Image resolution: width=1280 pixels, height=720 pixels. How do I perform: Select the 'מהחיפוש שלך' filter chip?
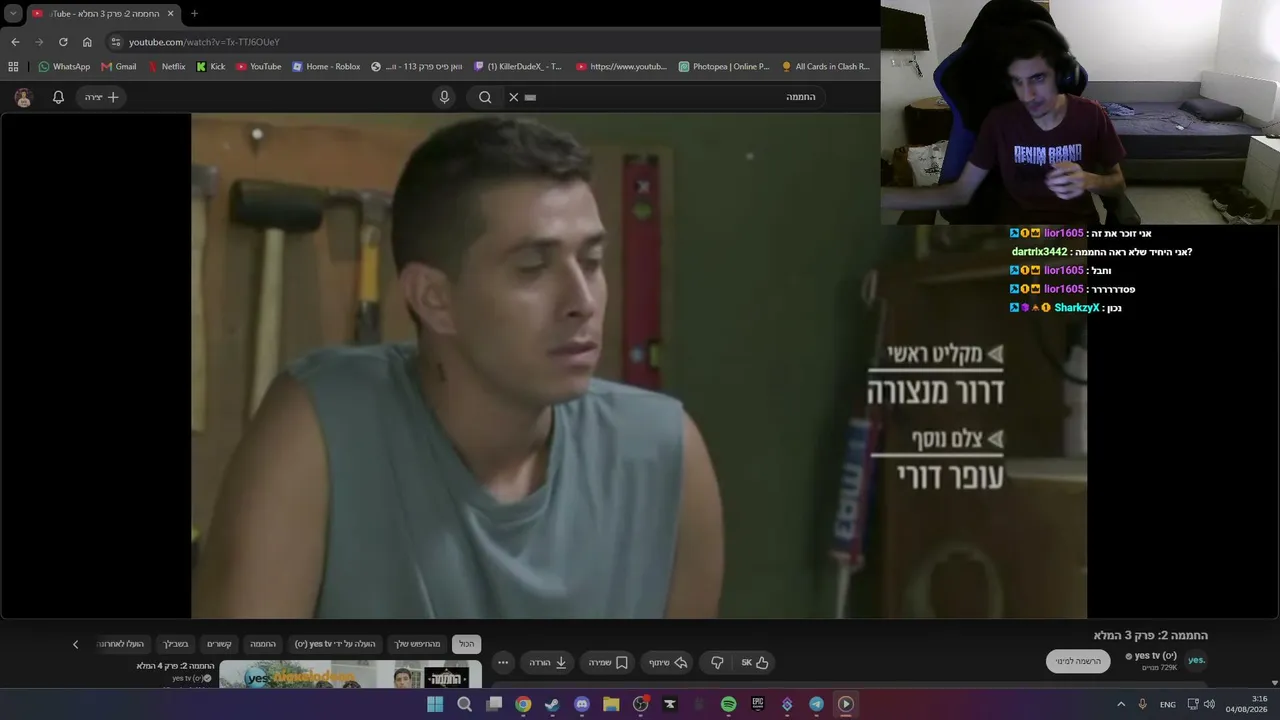417,644
